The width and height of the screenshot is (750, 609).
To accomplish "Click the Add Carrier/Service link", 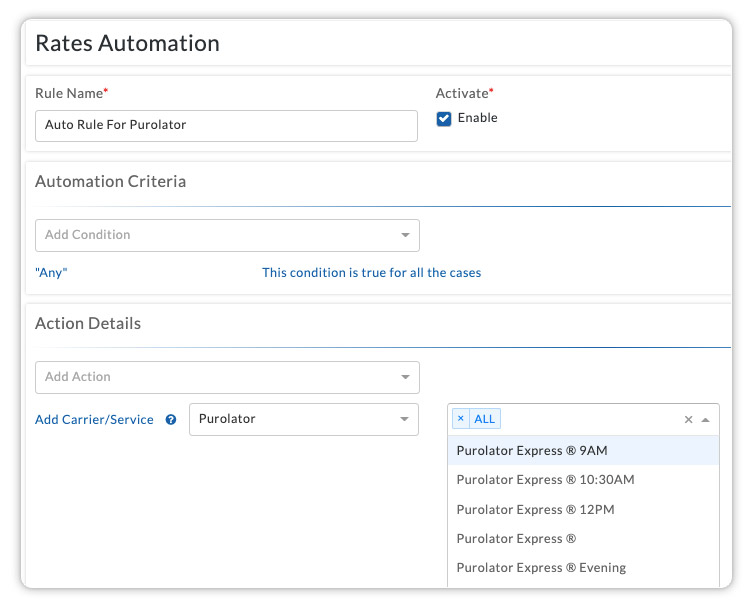I will [x=94, y=420].
